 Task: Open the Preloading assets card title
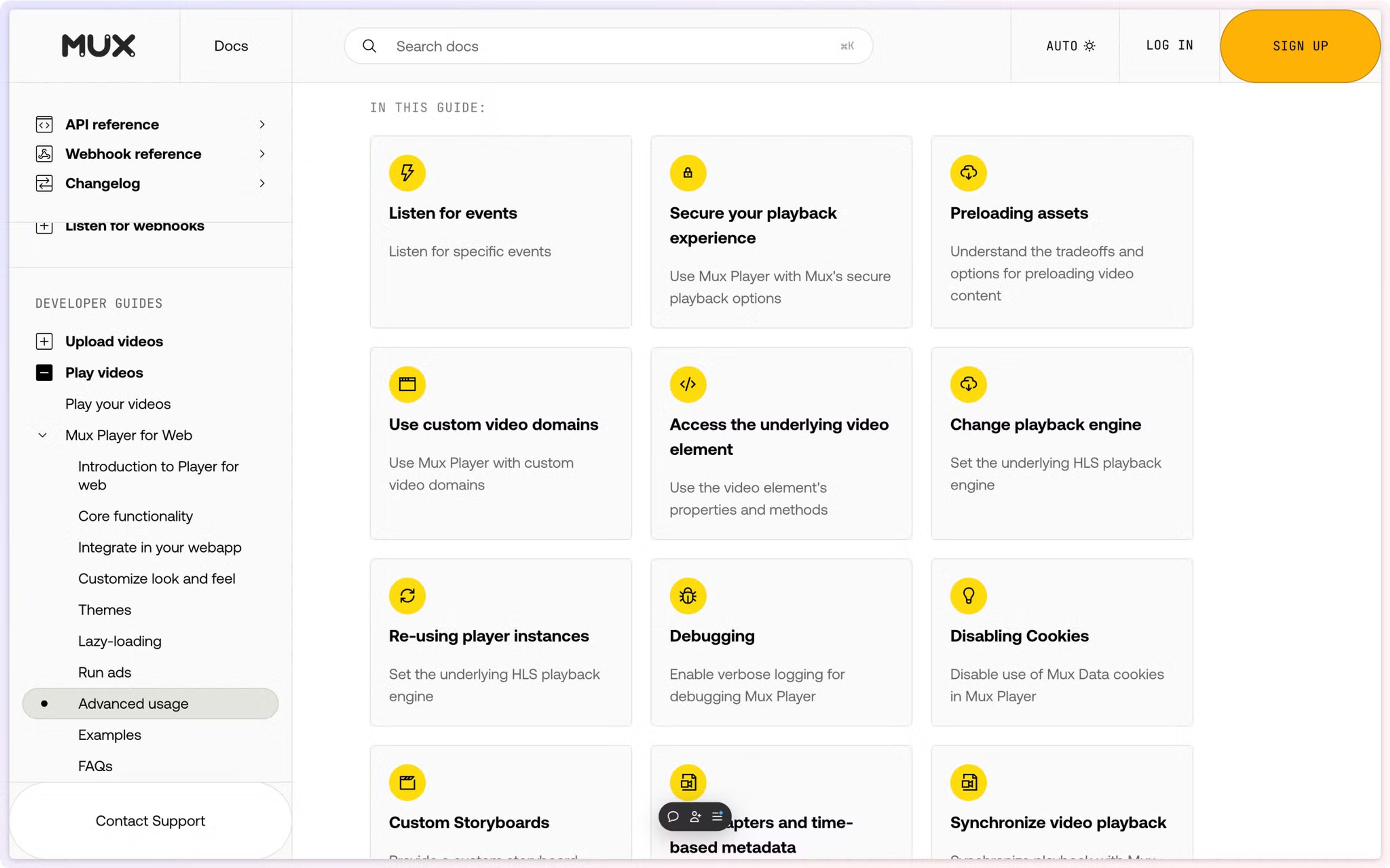[1019, 213]
